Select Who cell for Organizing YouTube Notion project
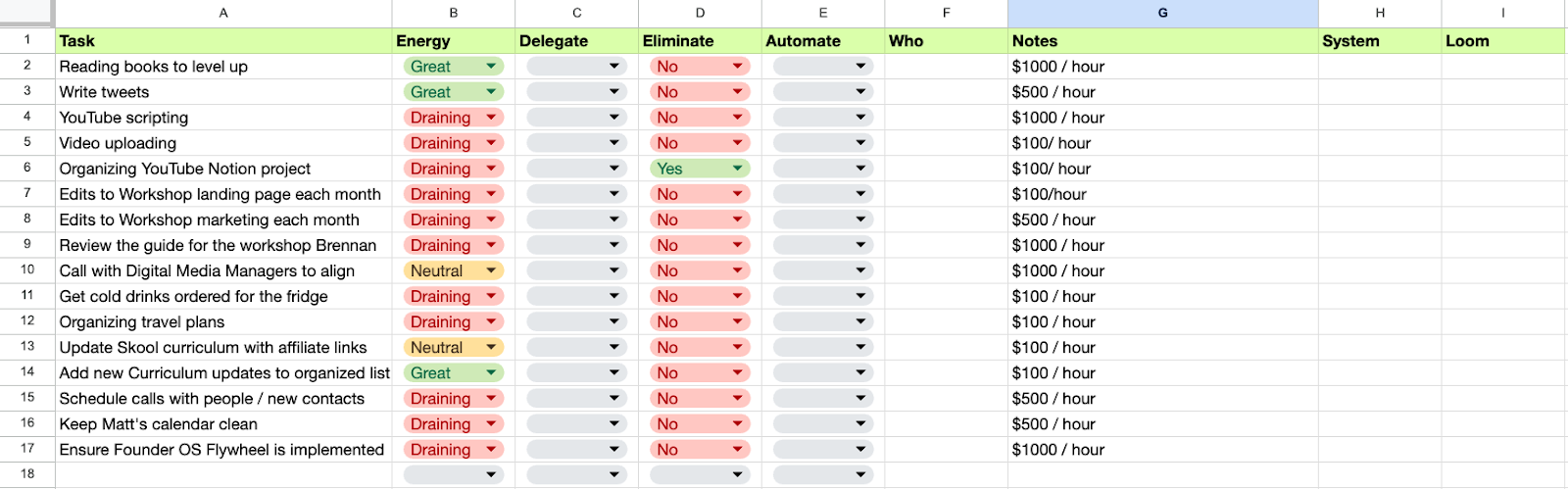 pyautogui.click(x=946, y=169)
